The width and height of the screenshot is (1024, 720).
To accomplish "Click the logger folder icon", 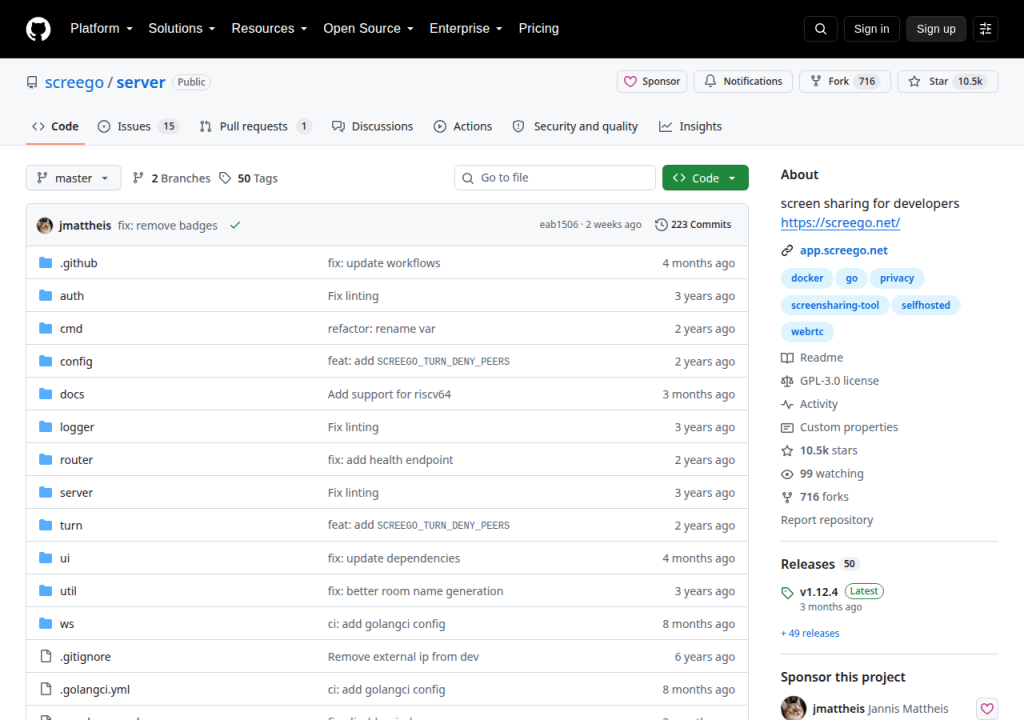I will pos(45,427).
